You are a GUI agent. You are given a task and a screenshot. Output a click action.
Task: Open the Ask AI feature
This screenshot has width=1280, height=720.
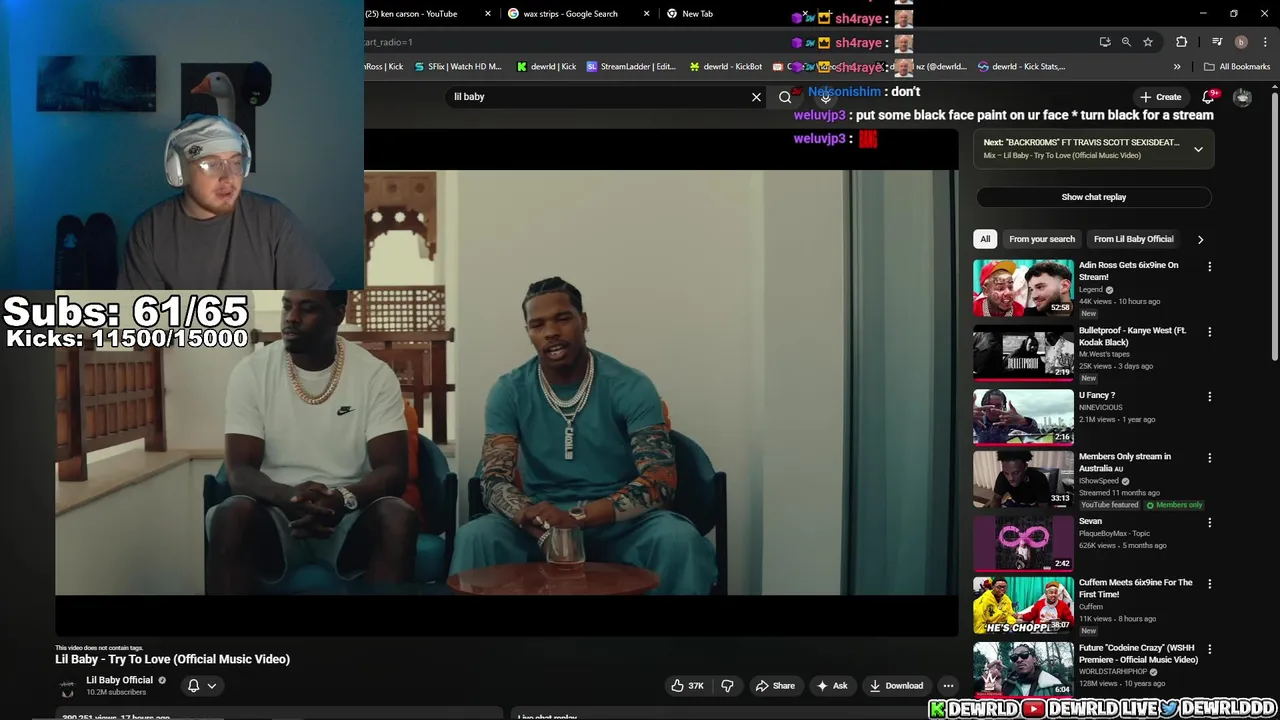831,686
